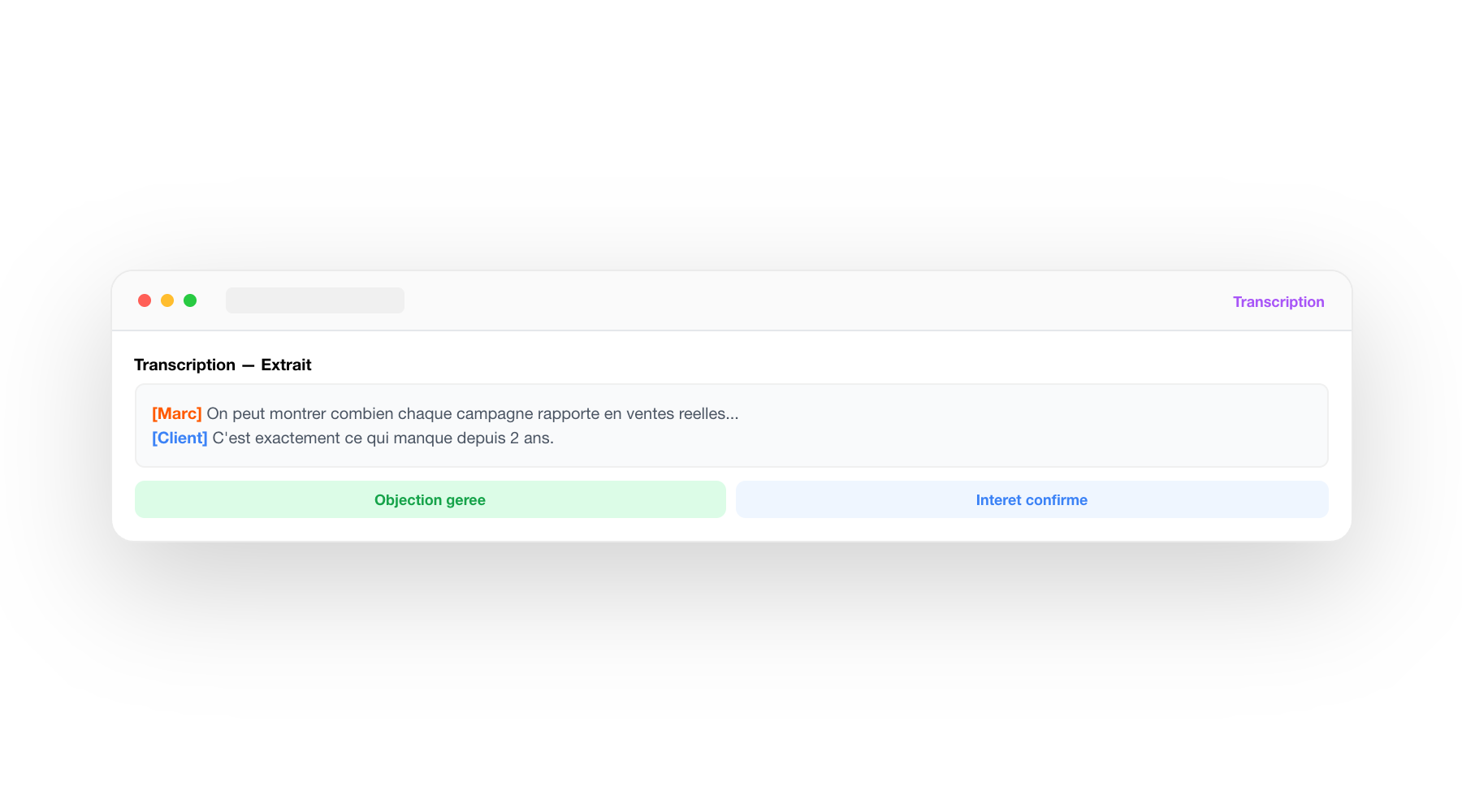The width and height of the screenshot is (1462, 812).
Task: Select the [Client] speaker label
Action: coord(180,438)
